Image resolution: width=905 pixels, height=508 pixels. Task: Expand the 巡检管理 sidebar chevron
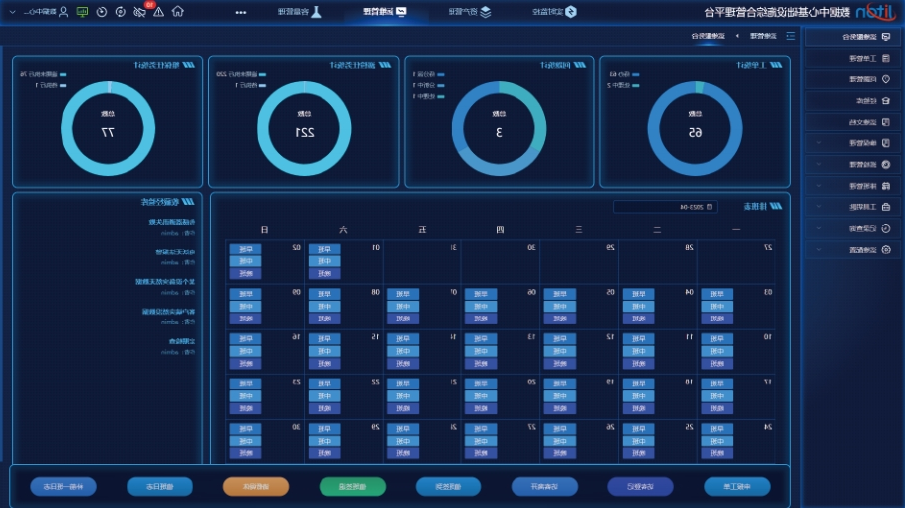pos(819,164)
